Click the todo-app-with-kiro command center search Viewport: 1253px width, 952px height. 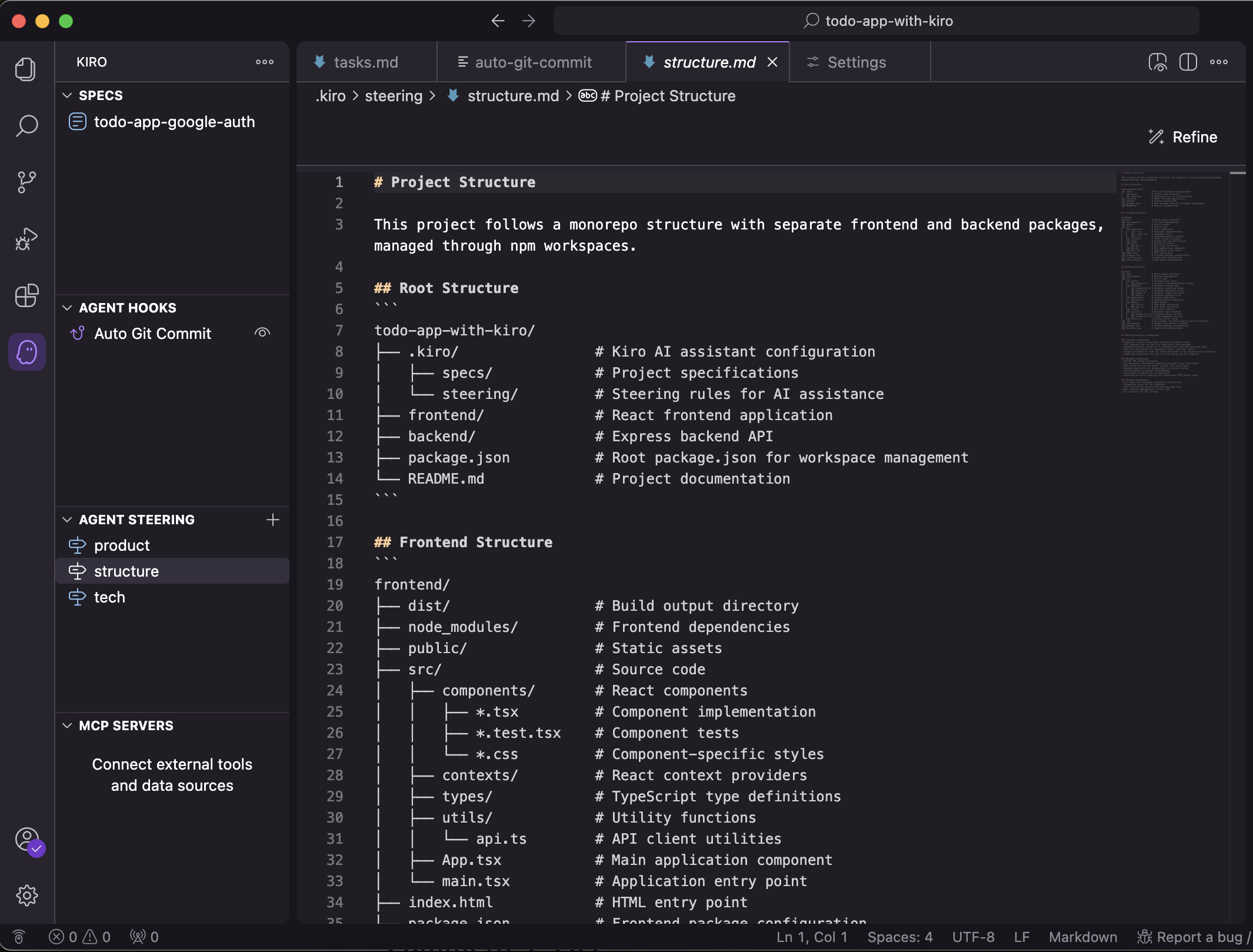coord(877,21)
